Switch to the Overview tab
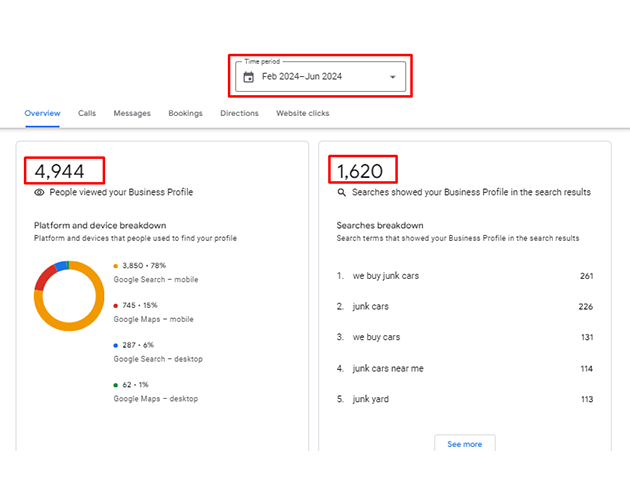Screen dimensions: 630x500 pos(42,113)
